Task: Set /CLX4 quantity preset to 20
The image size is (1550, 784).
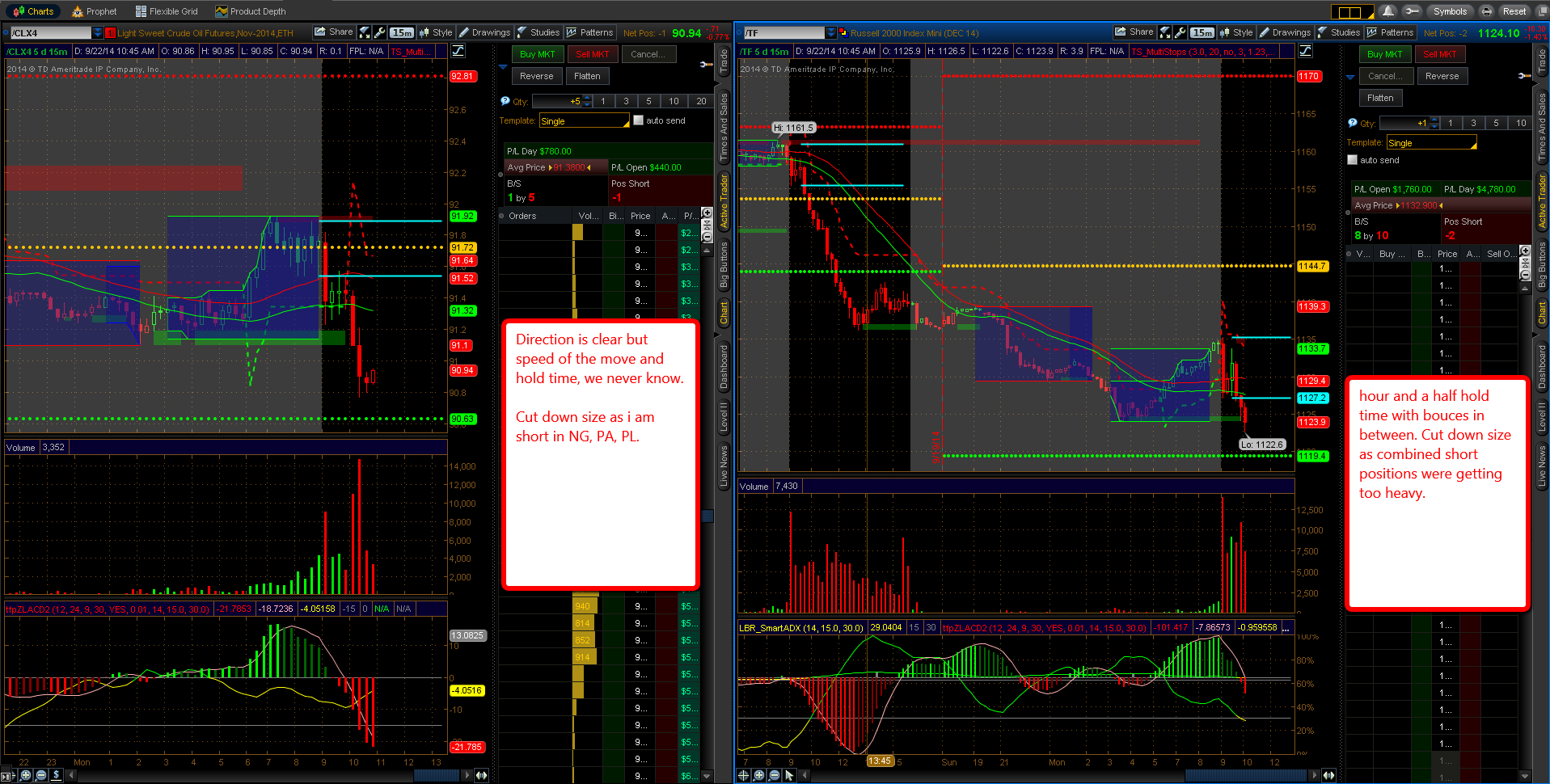Action: pos(701,101)
